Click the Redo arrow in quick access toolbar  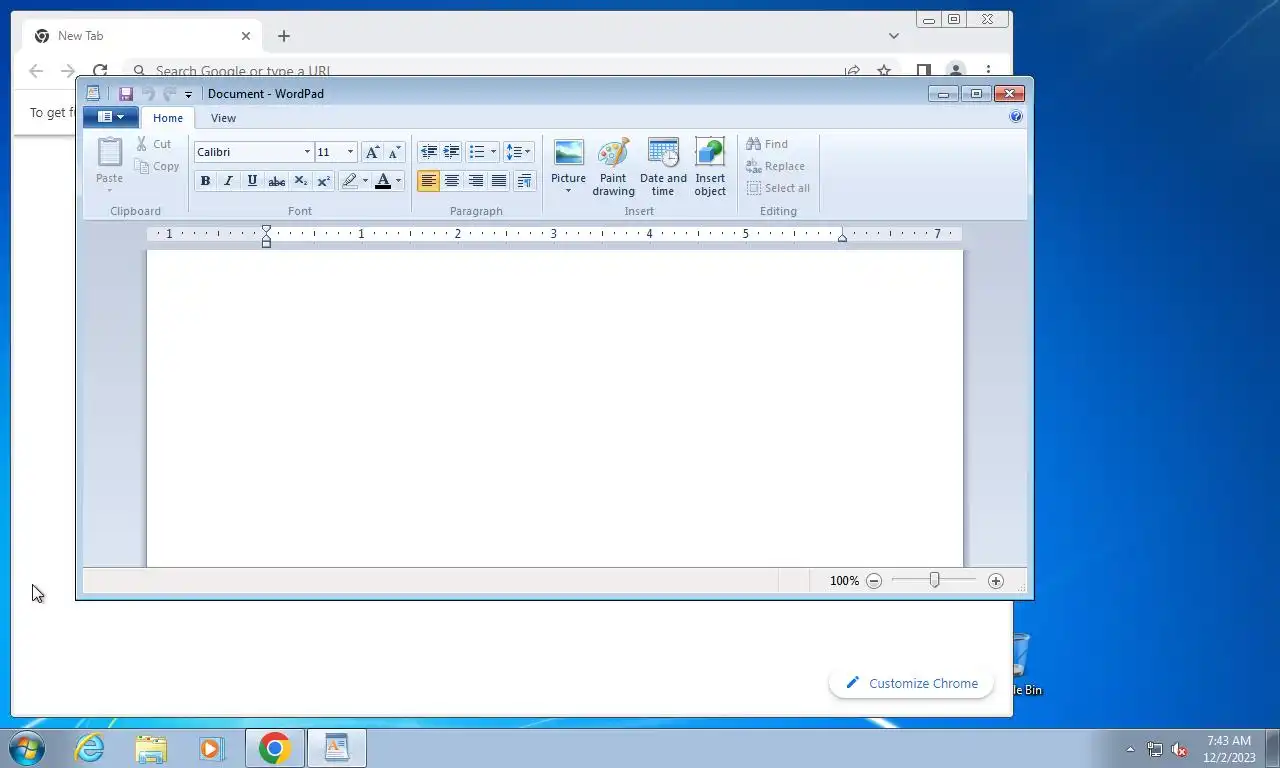click(170, 94)
